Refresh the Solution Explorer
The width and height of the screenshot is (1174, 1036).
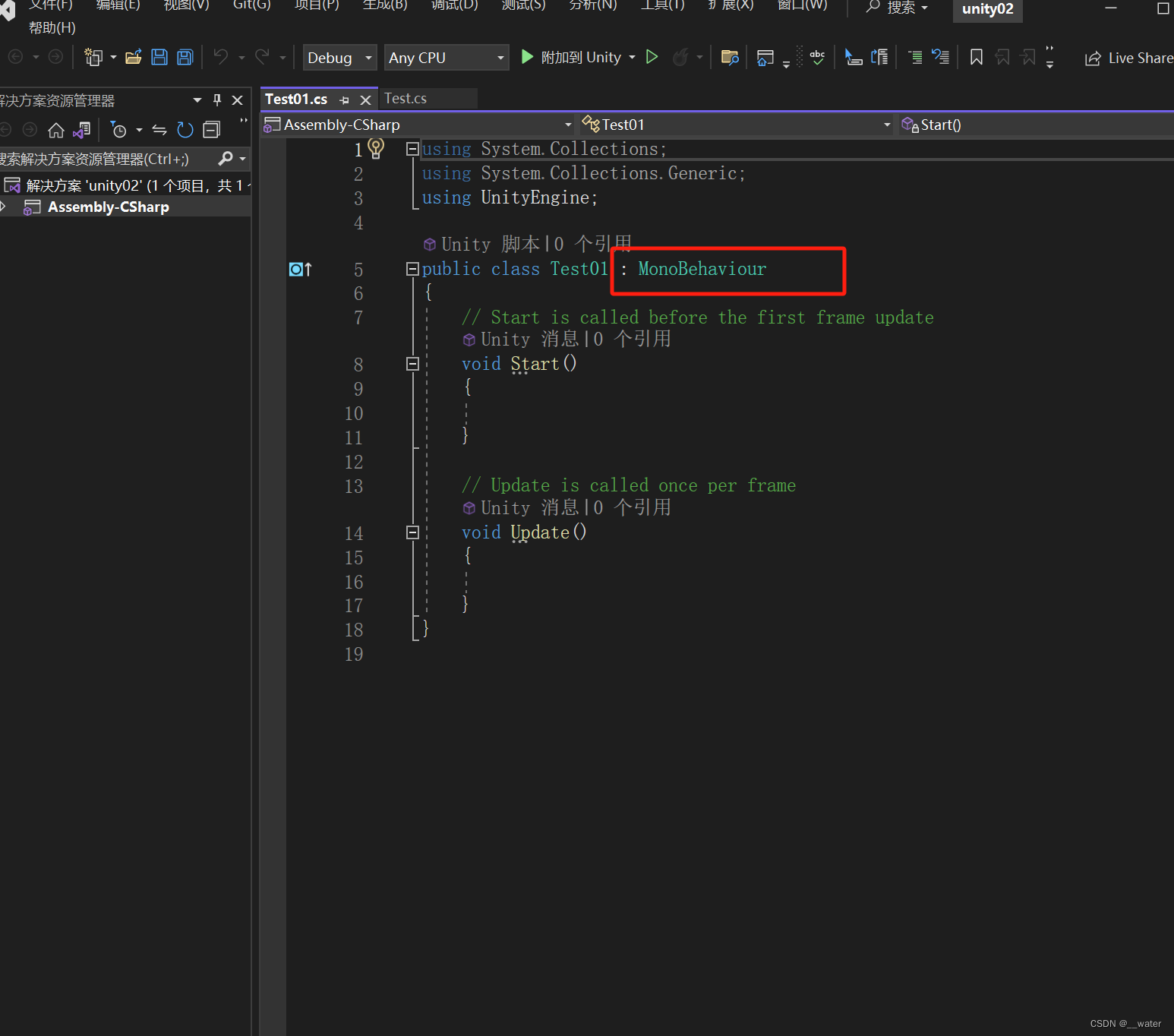[185, 129]
